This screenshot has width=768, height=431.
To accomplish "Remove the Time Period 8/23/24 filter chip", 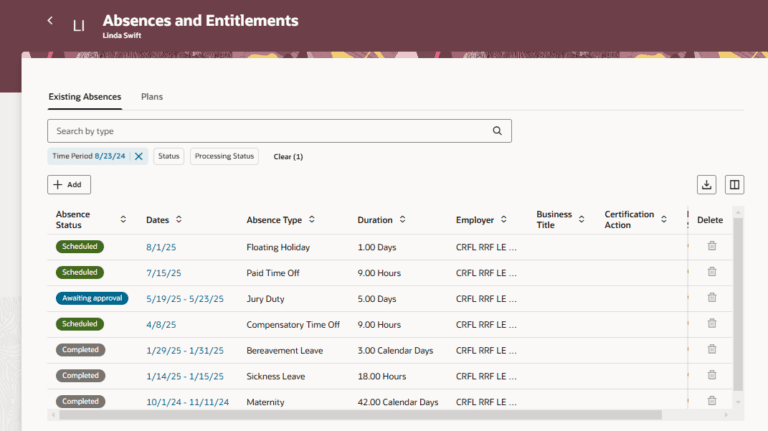I will tap(139, 156).
